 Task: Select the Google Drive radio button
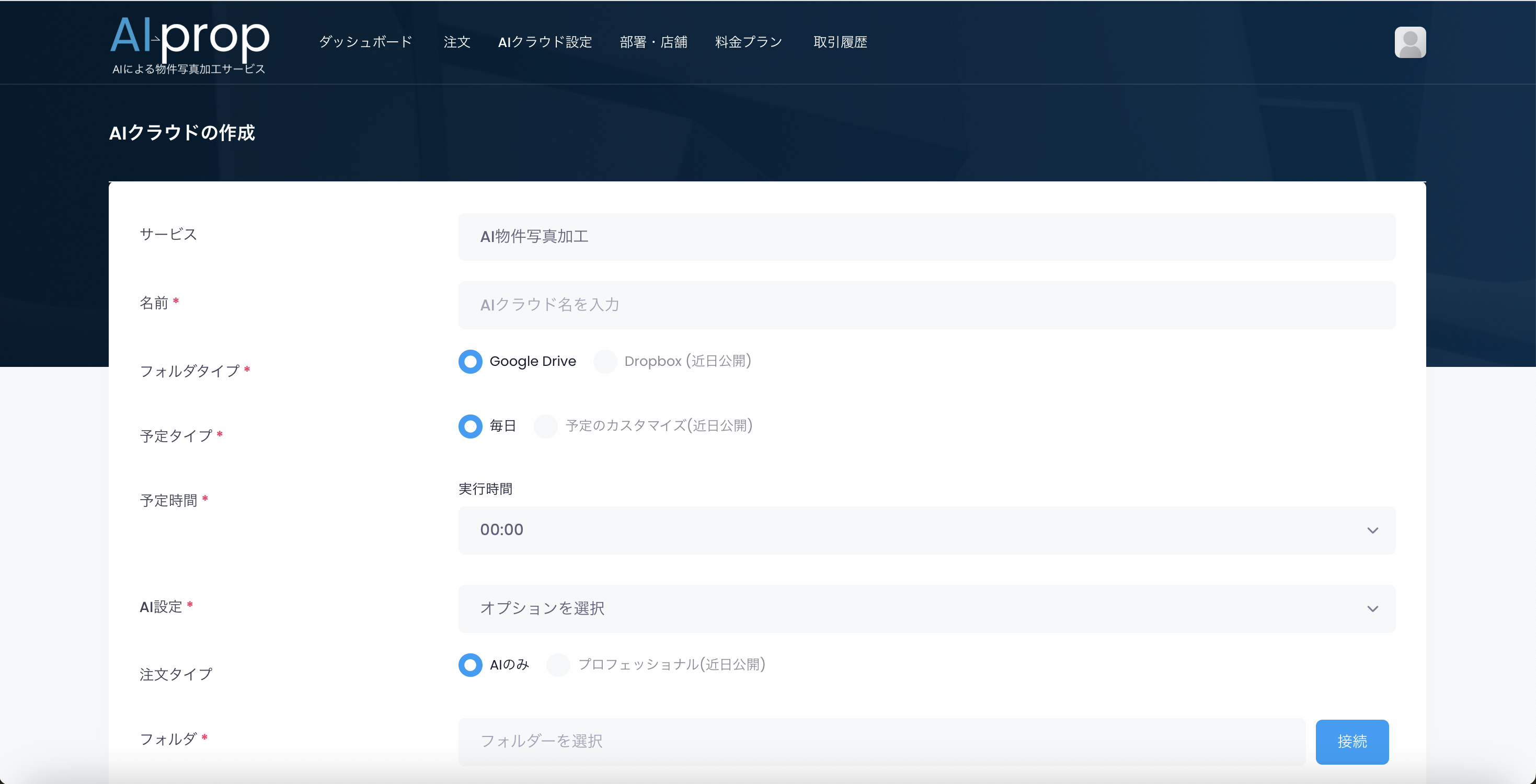coord(470,361)
